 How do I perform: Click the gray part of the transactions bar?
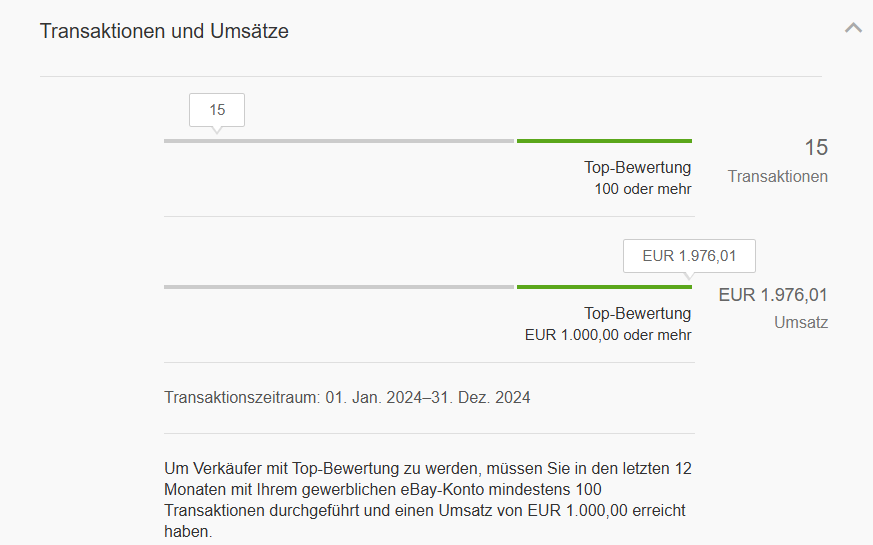pyautogui.click(x=338, y=141)
